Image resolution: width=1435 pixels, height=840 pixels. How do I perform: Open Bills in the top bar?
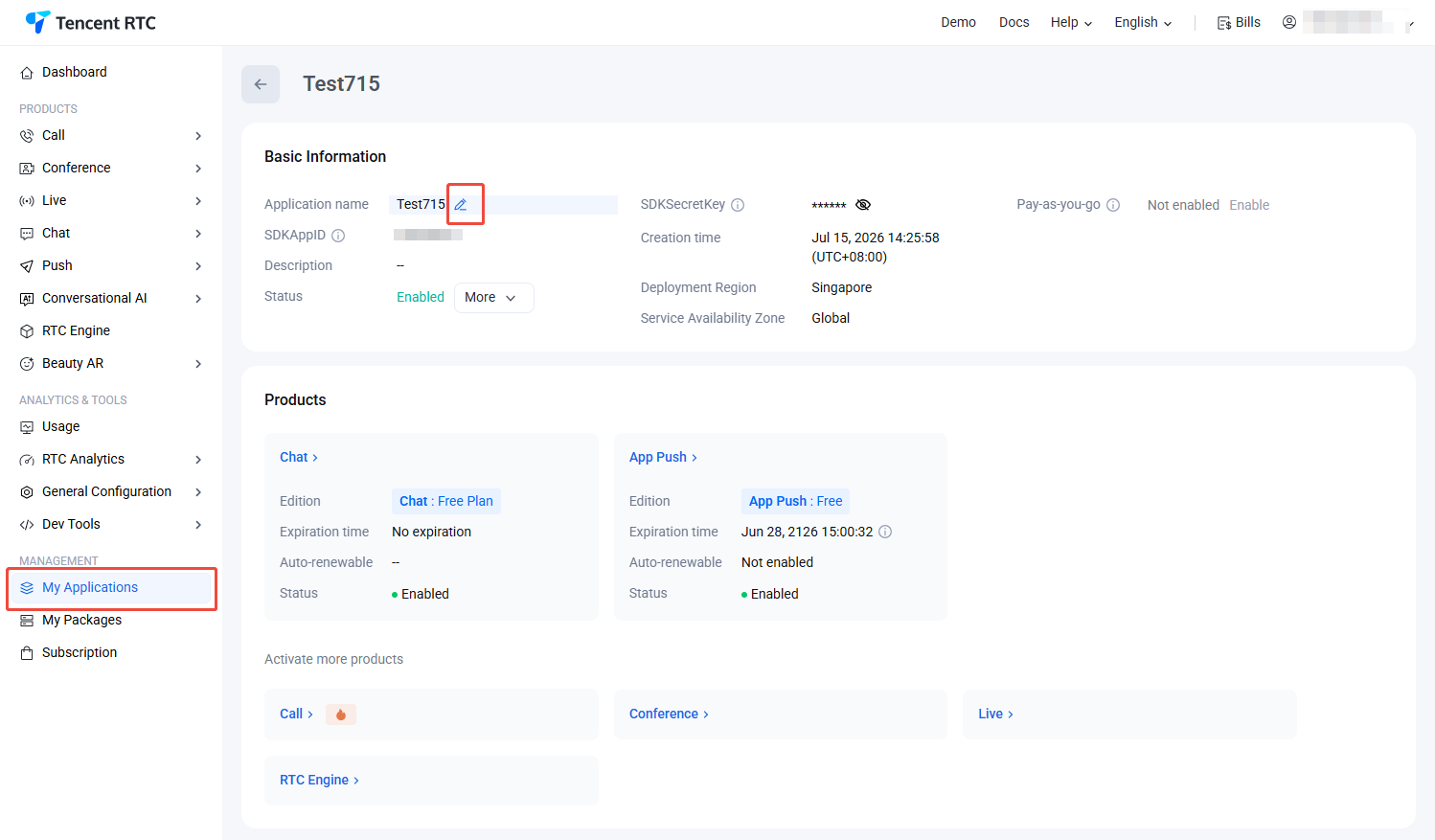(x=1239, y=22)
